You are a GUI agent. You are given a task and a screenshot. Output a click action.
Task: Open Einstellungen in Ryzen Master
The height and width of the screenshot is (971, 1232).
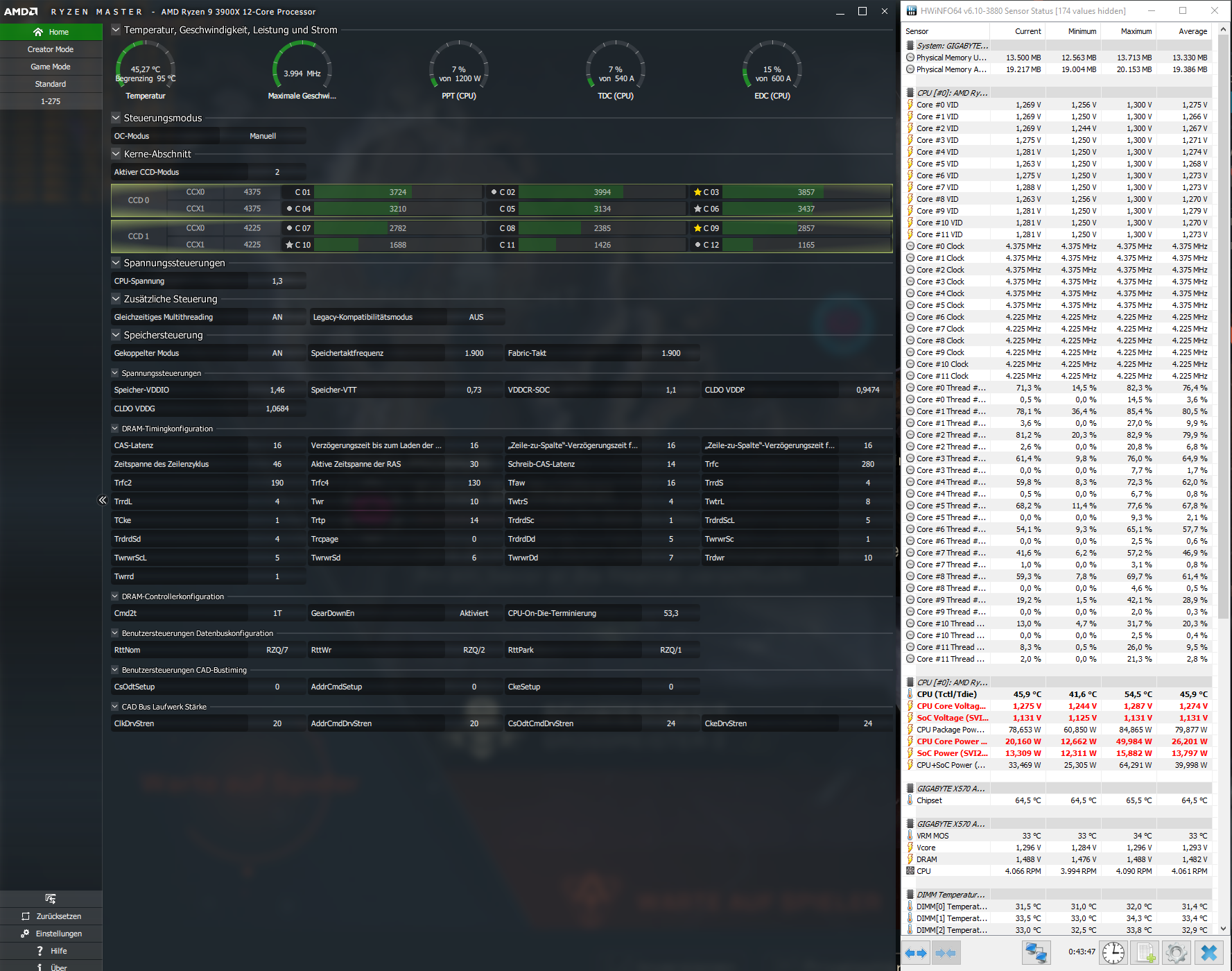(51, 934)
